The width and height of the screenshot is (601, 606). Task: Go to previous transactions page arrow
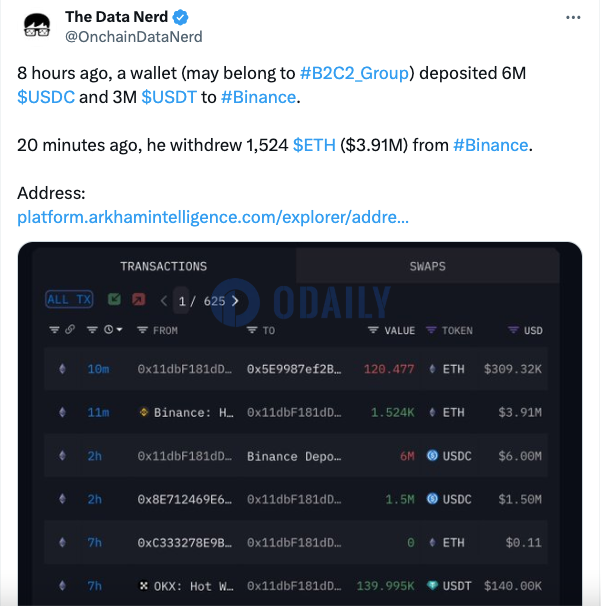(x=164, y=300)
